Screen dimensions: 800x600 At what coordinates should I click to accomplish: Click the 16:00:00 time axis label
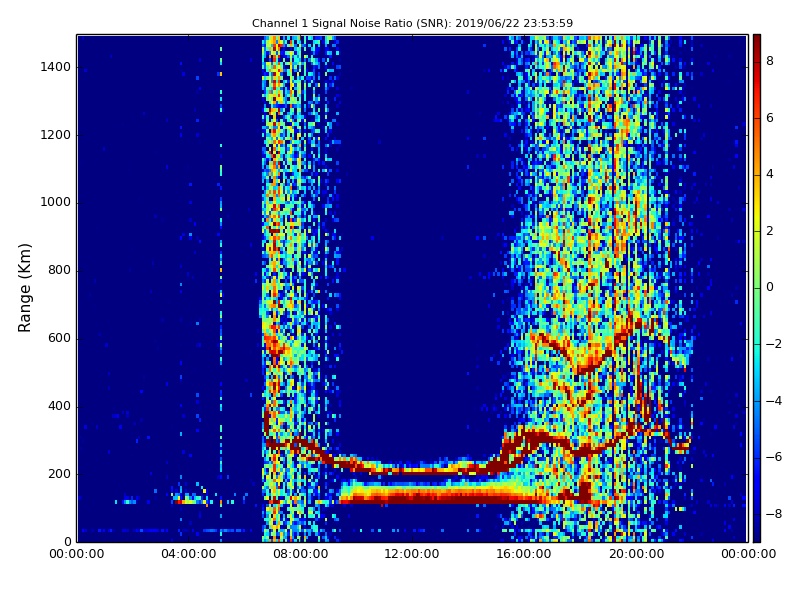click(524, 554)
